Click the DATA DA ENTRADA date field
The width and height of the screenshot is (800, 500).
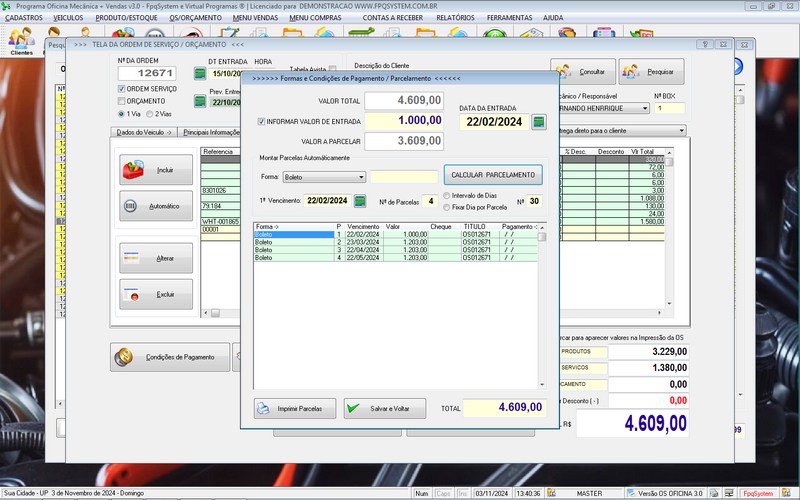coord(494,122)
